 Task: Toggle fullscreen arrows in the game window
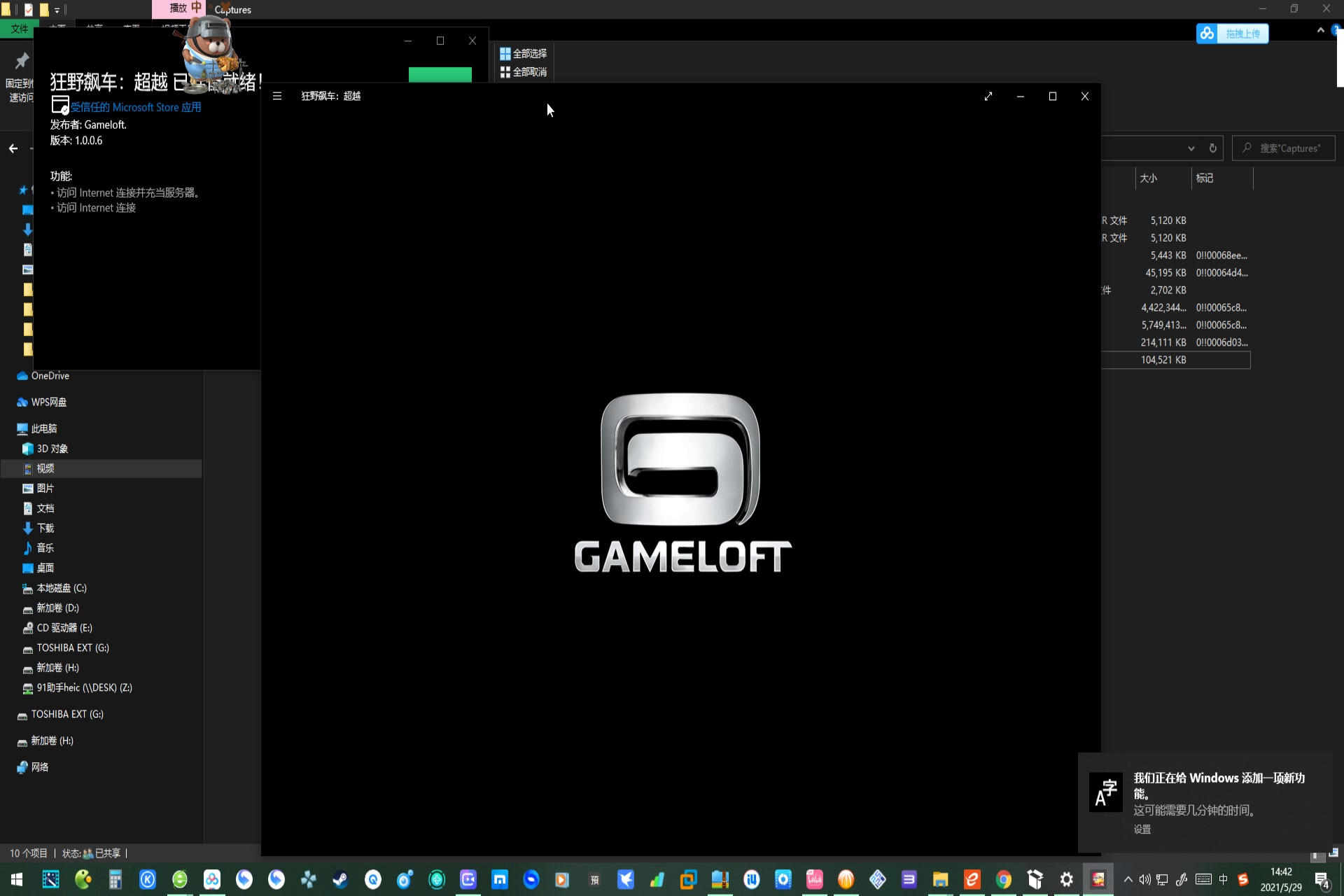[x=988, y=96]
